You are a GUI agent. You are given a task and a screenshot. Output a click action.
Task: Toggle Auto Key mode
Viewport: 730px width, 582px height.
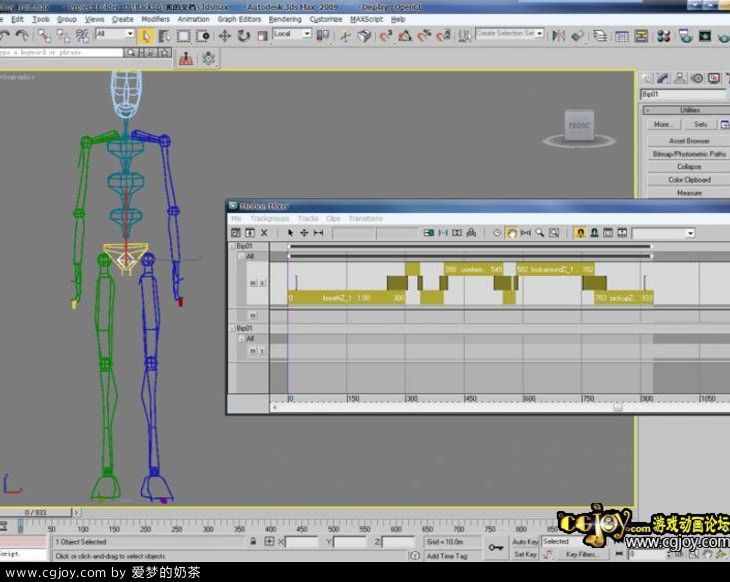525,542
